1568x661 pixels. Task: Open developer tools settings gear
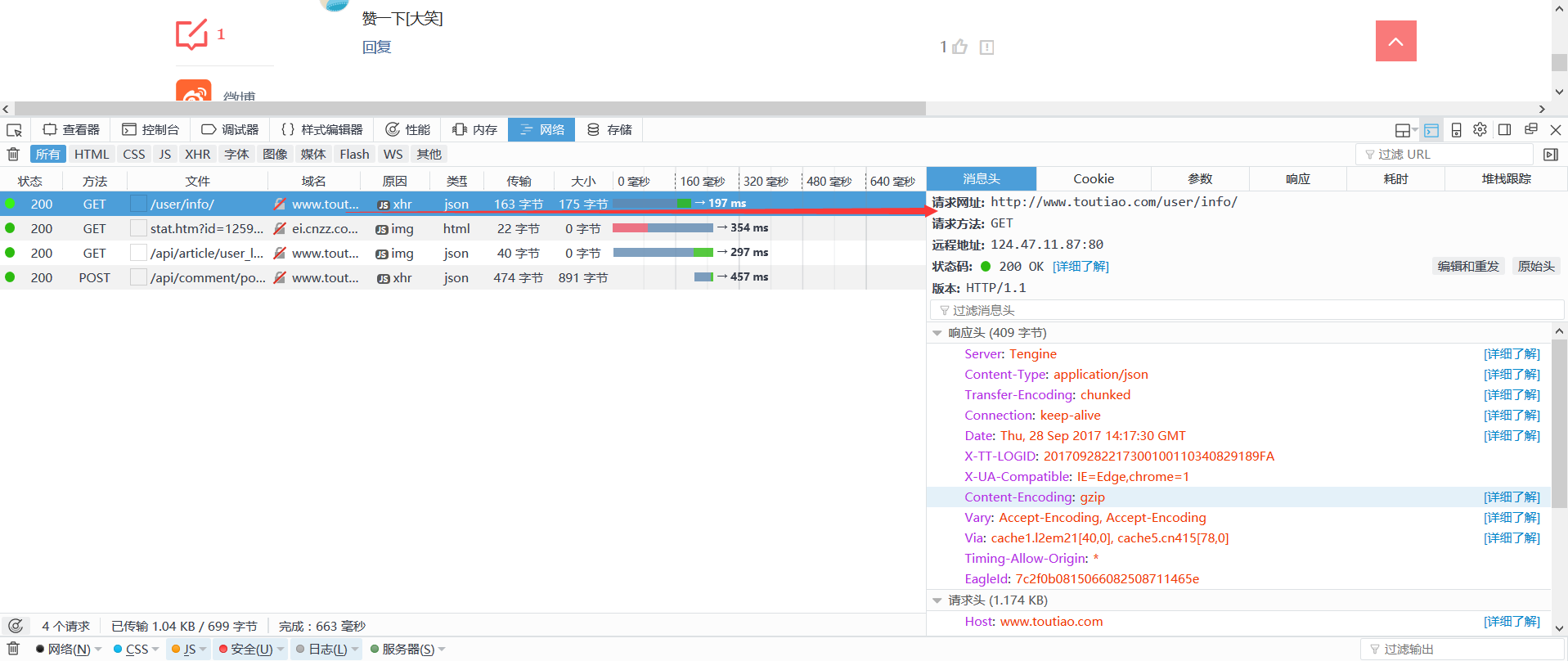[1480, 129]
